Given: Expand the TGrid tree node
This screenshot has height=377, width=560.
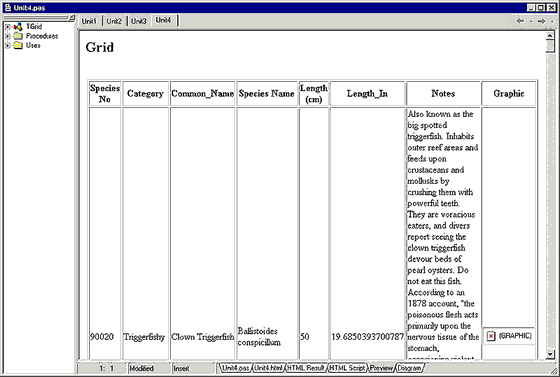Looking at the screenshot, I should (x=8, y=27).
